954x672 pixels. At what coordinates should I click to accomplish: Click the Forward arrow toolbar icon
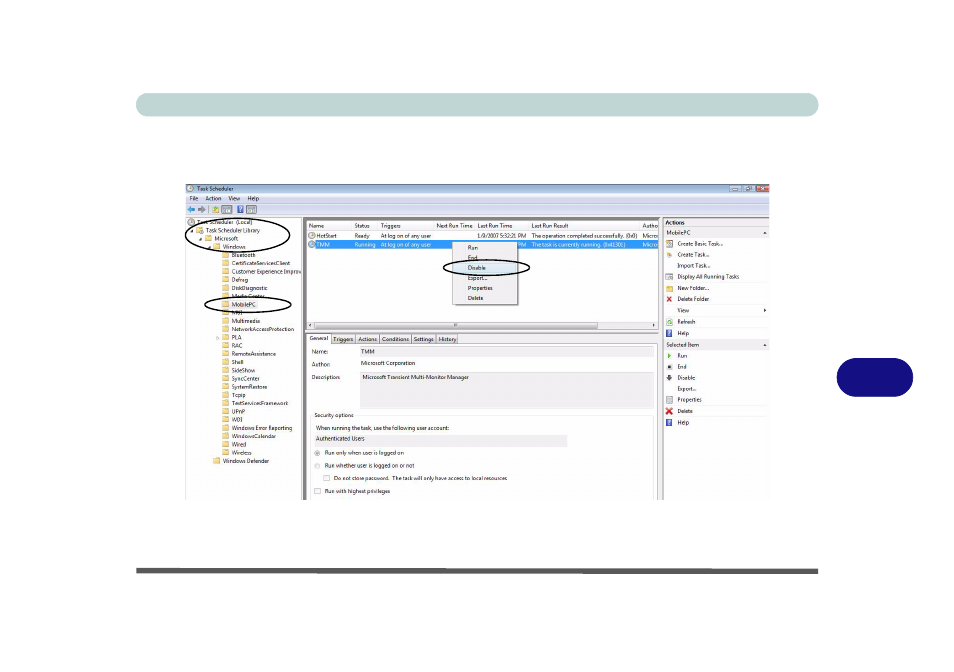(x=202, y=209)
